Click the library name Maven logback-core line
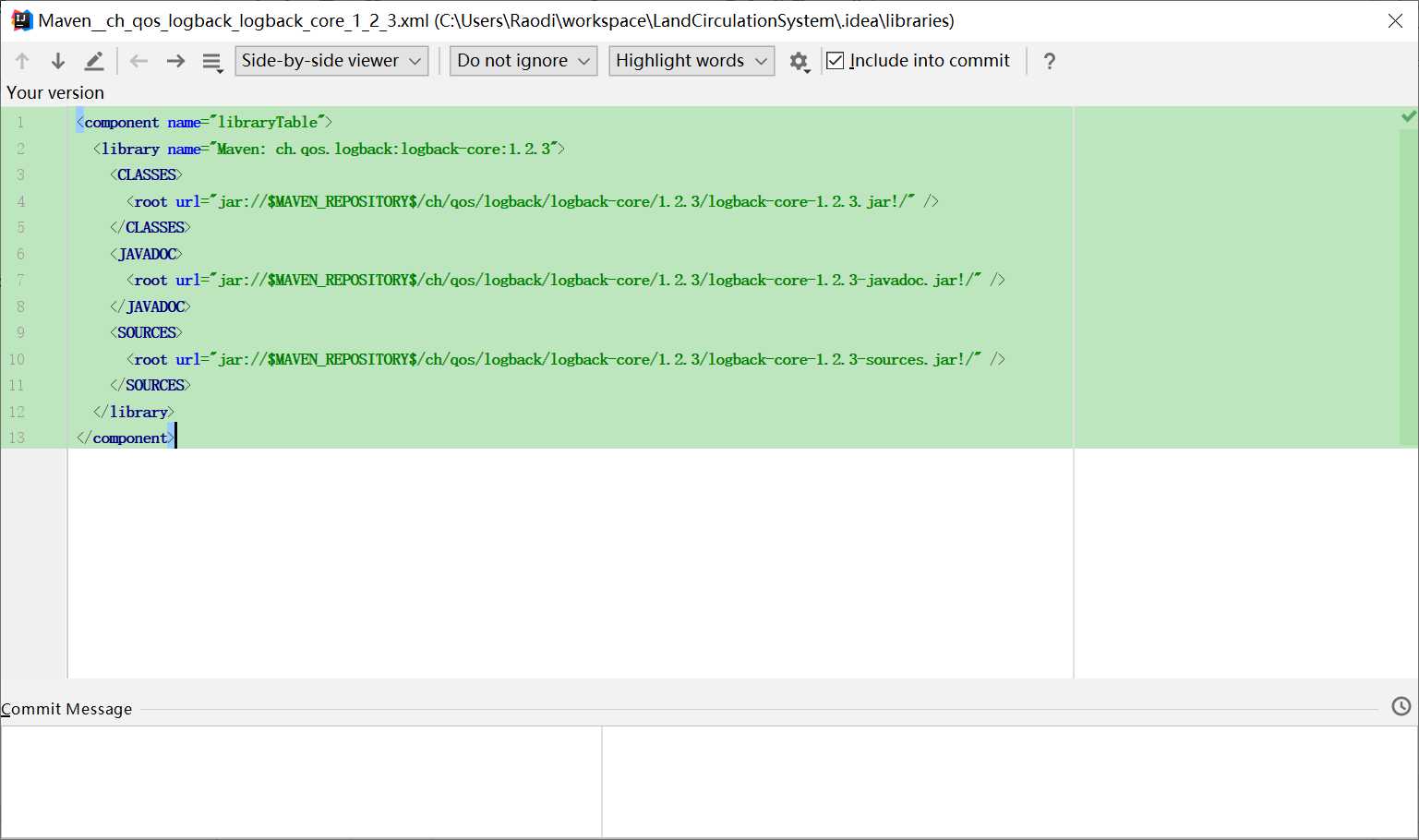Screen dimensions: 1419x840 (x=329, y=149)
